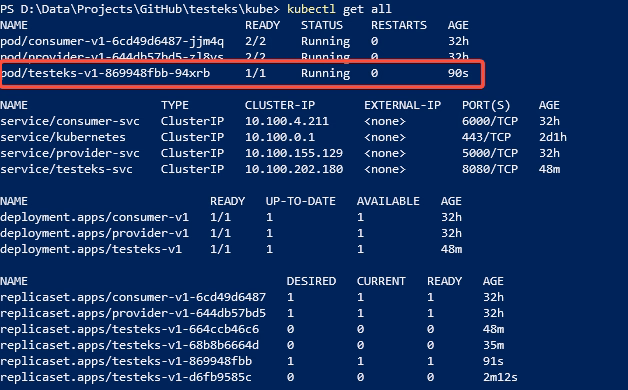Click ClusterIP type of testeks-svc
Viewport: 628px width, 390px height.
(x=192, y=169)
